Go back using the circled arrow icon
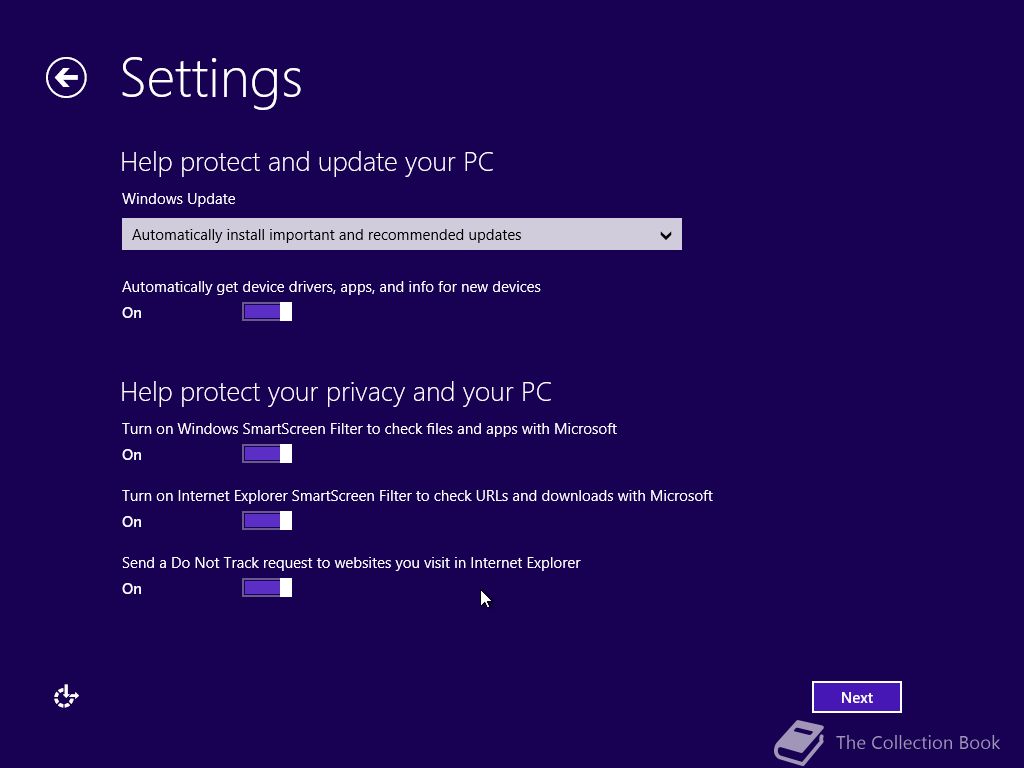The width and height of the screenshot is (1024, 768). pyautogui.click(x=66, y=78)
